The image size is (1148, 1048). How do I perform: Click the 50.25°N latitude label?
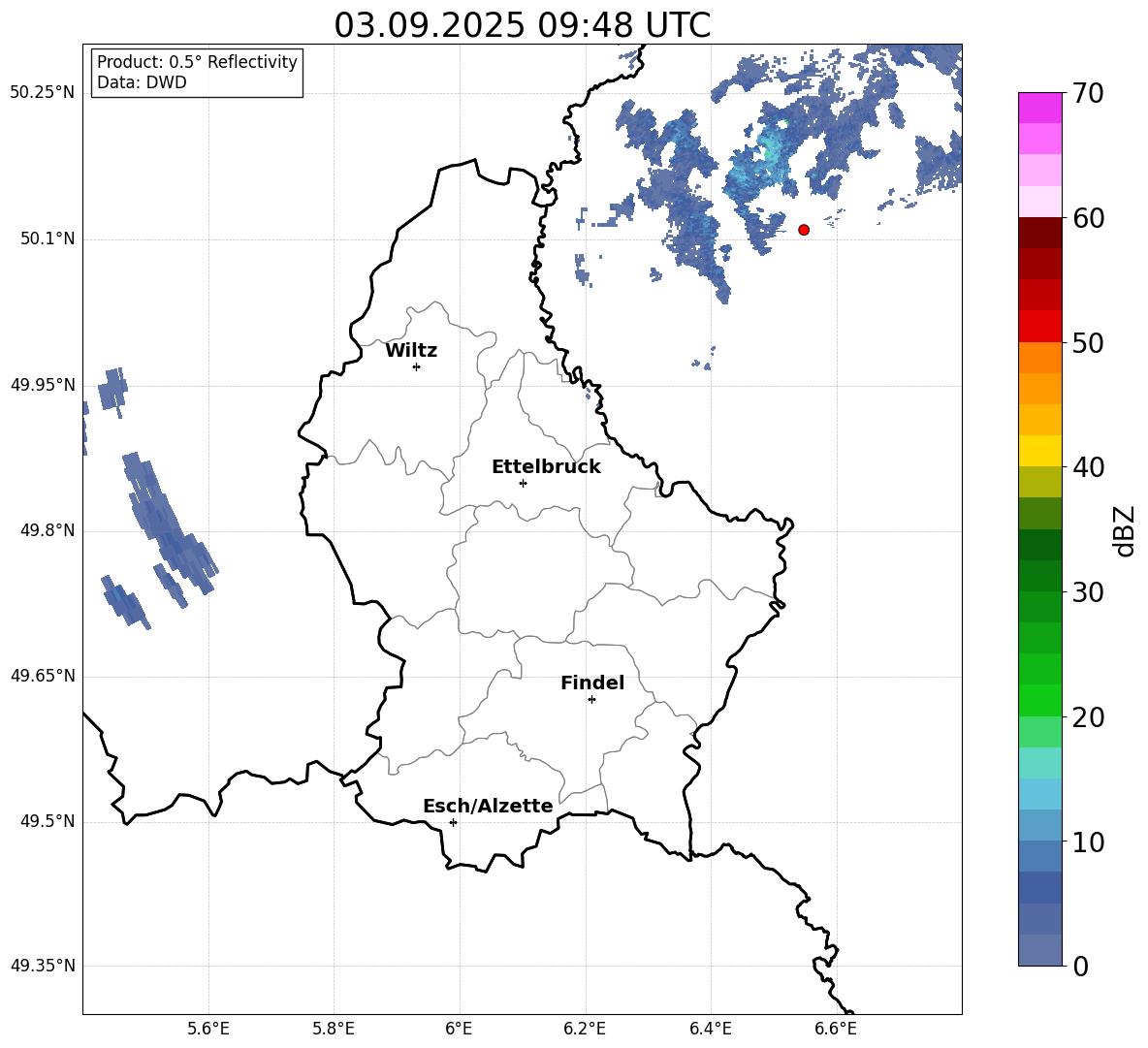tap(43, 93)
